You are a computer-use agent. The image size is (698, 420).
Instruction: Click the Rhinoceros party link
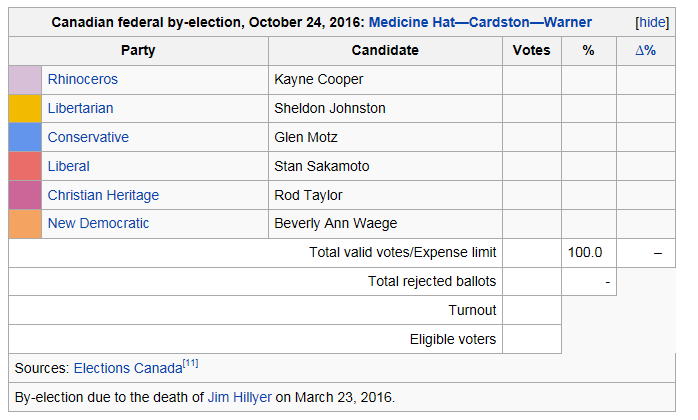(83, 79)
